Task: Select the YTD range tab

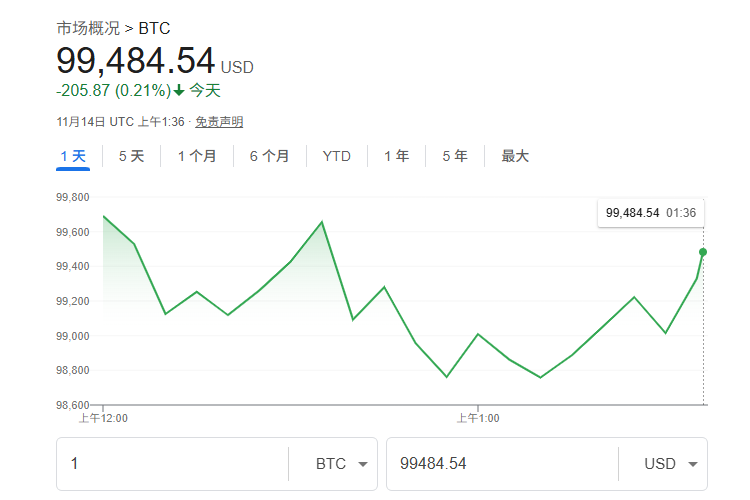Action: (336, 156)
